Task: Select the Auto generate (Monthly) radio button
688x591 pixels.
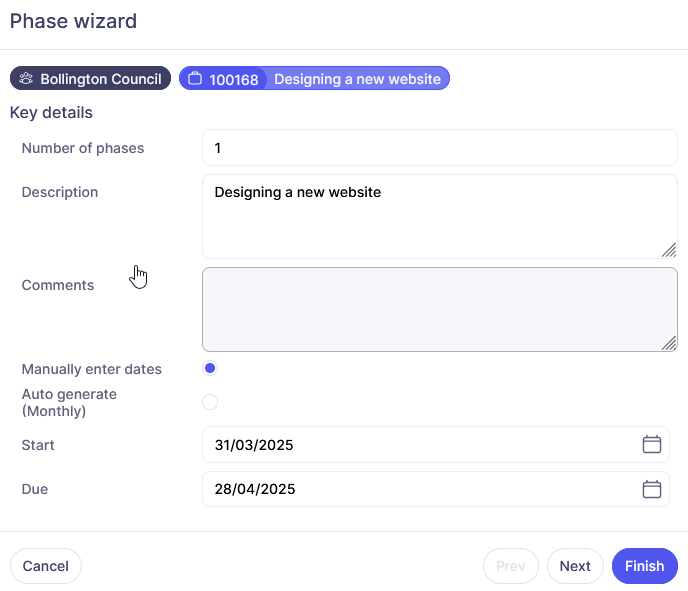Action: click(x=210, y=402)
